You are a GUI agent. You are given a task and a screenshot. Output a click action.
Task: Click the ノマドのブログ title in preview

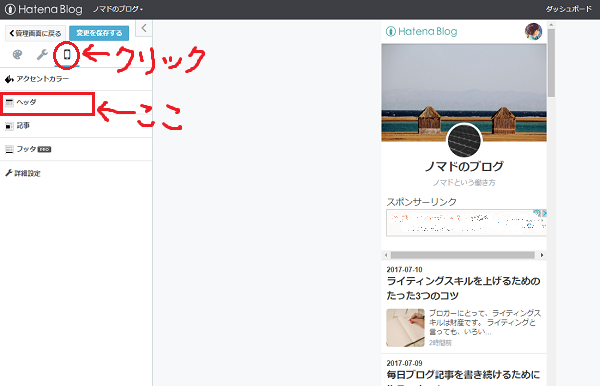pyautogui.click(x=464, y=166)
